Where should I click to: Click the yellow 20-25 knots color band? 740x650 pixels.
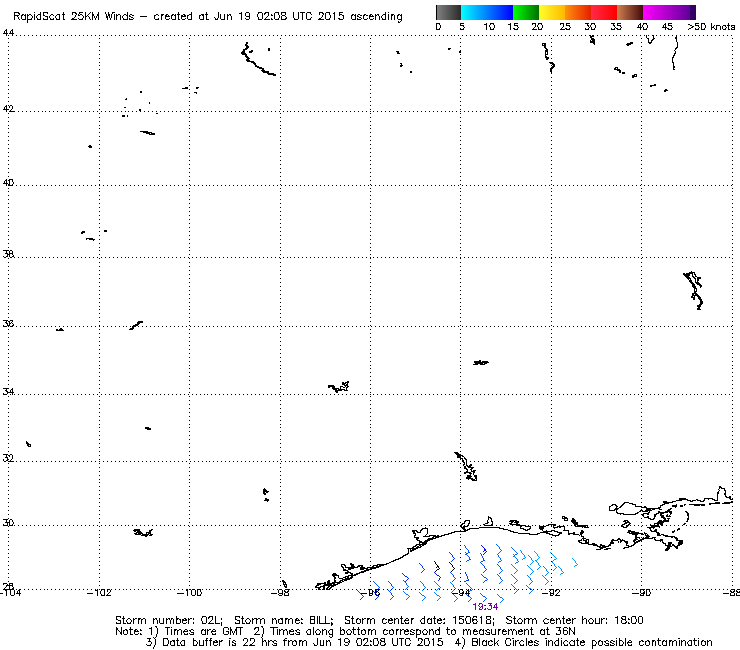[552, 12]
